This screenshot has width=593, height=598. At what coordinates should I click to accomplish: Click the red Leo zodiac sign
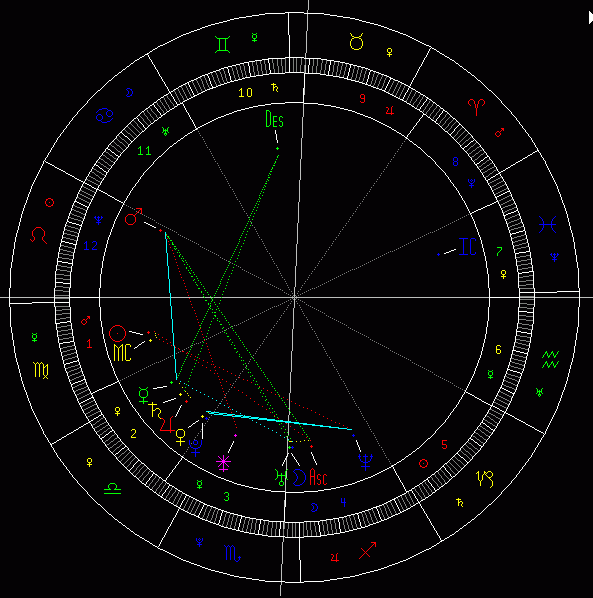39,235
